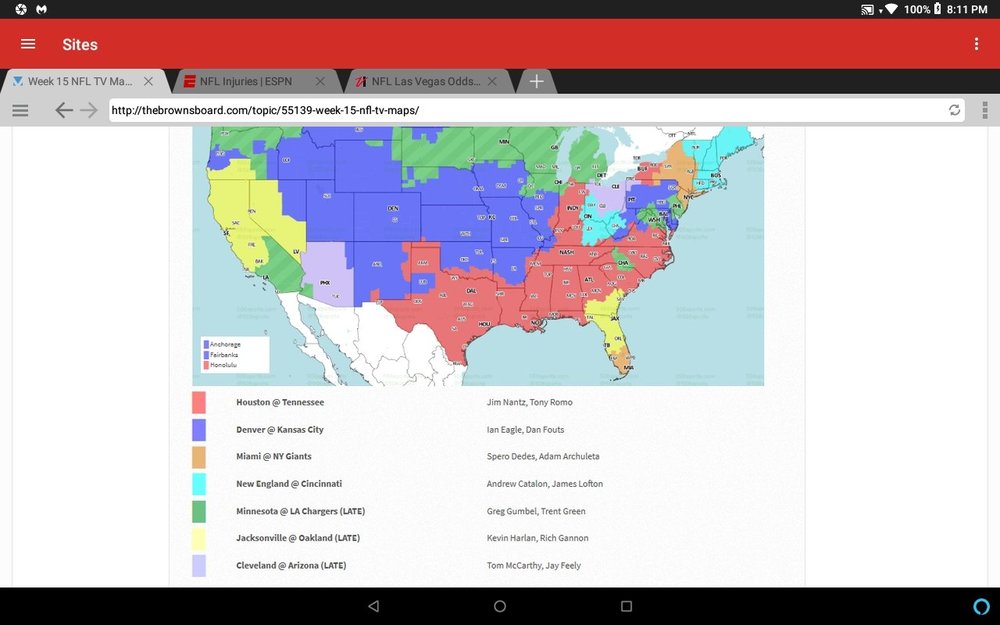
Task: Select announcers Jim Nantz, Tony Romo
Action: [529, 402]
